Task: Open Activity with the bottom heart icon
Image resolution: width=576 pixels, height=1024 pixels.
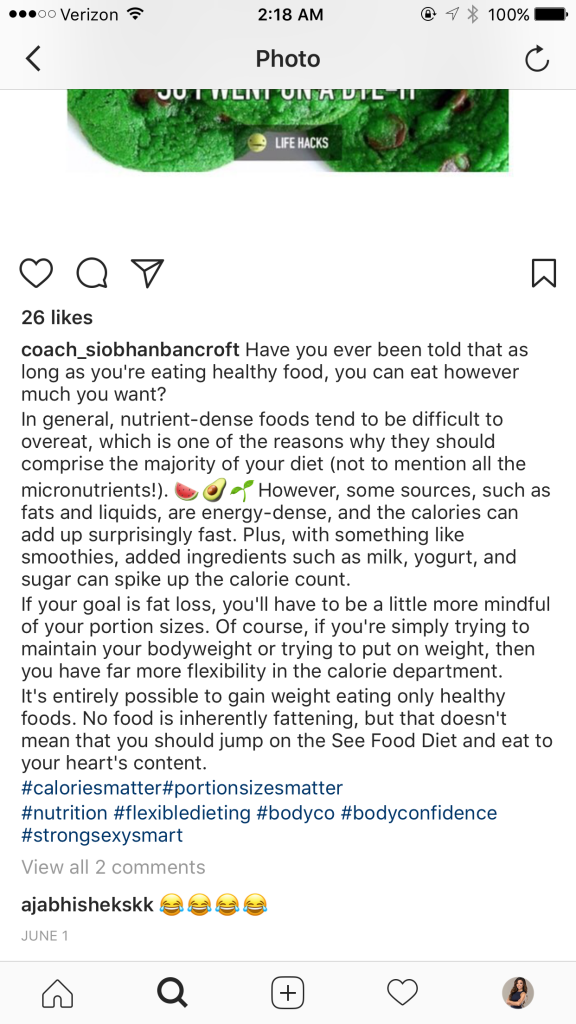Action: coord(402,993)
